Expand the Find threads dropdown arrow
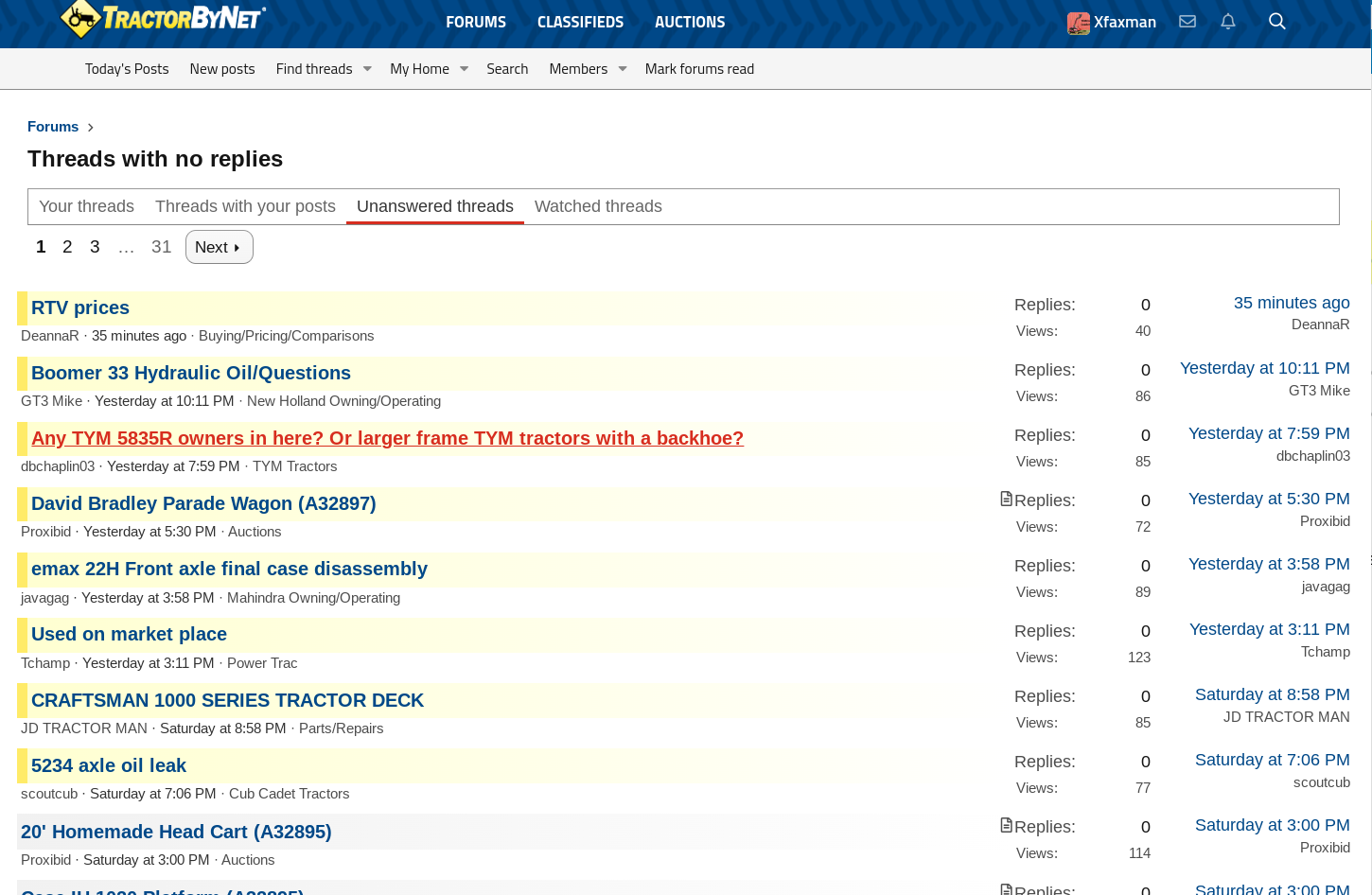The width and height of the screenshot is (1372, 895). tap(367, 69)
